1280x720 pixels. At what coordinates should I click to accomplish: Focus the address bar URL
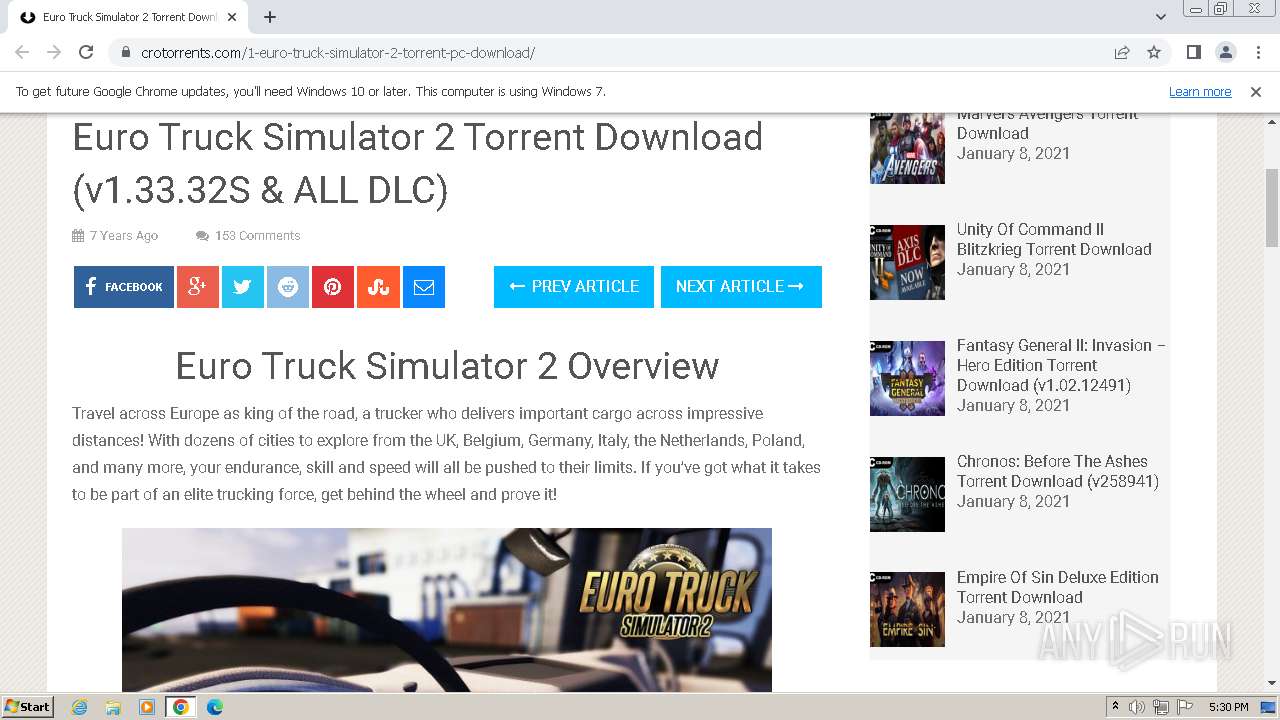click(x=338, y=52)
